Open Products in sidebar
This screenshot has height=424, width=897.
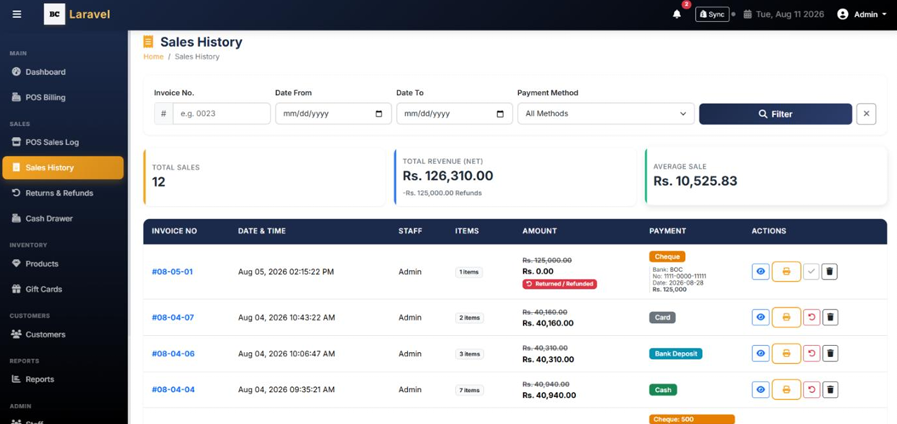(63, 264)
